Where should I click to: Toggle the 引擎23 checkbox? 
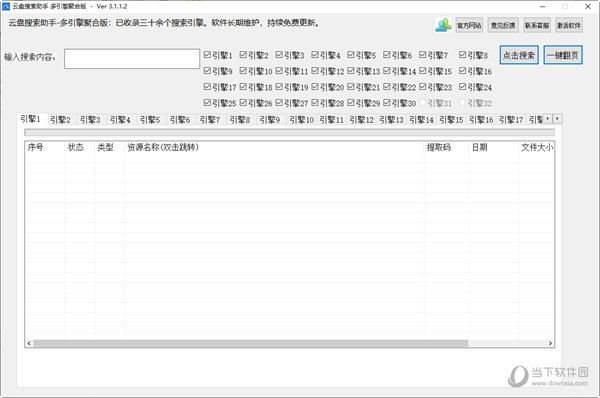pos(423,87)
